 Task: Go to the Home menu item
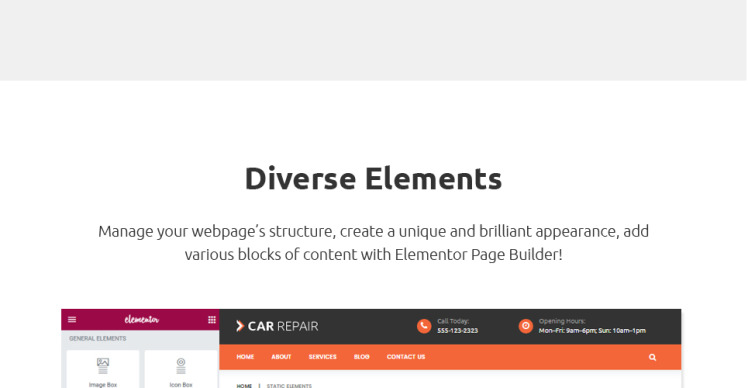click(245, 357)
